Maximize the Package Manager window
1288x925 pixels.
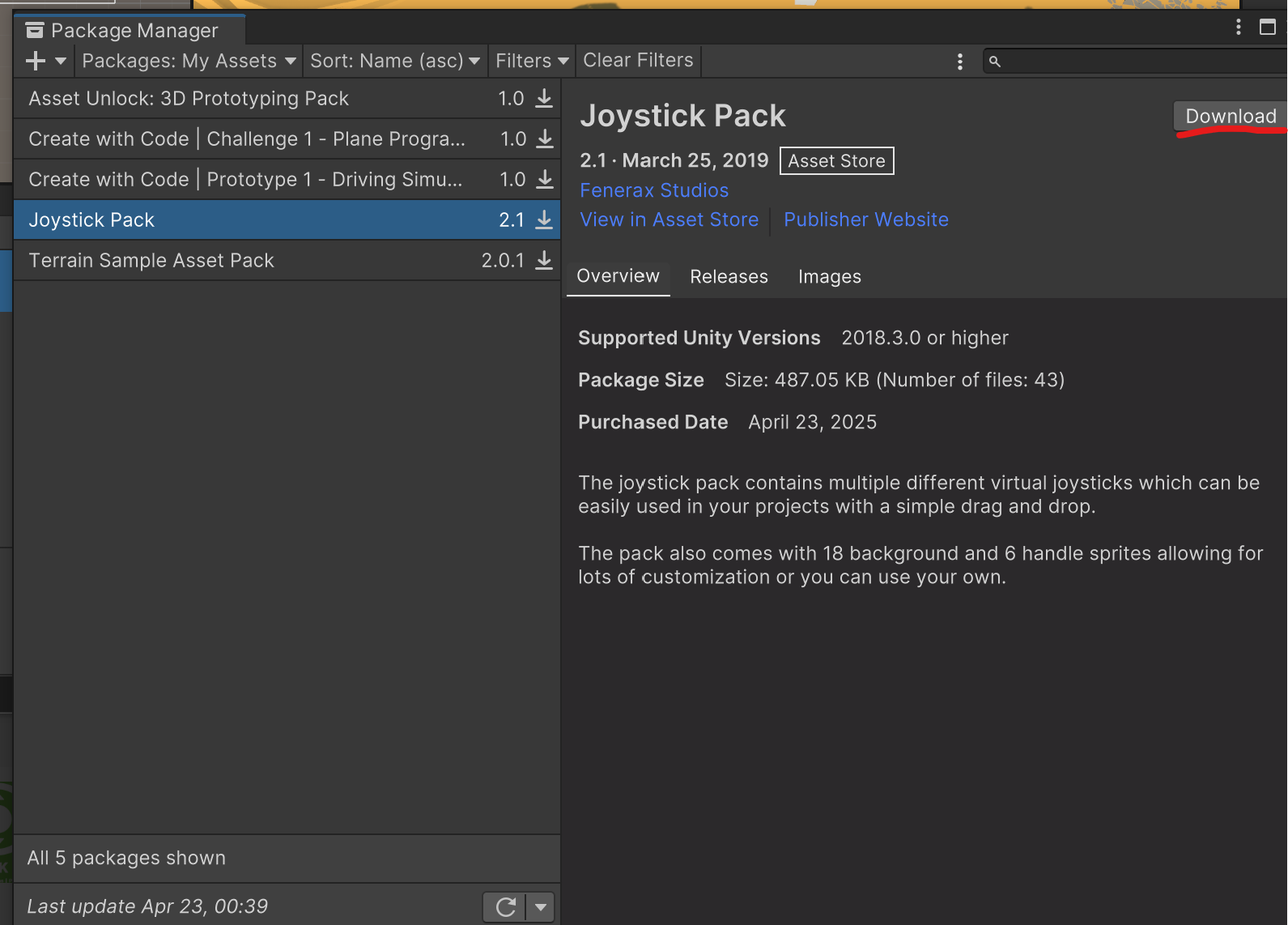click(1268, 28)
